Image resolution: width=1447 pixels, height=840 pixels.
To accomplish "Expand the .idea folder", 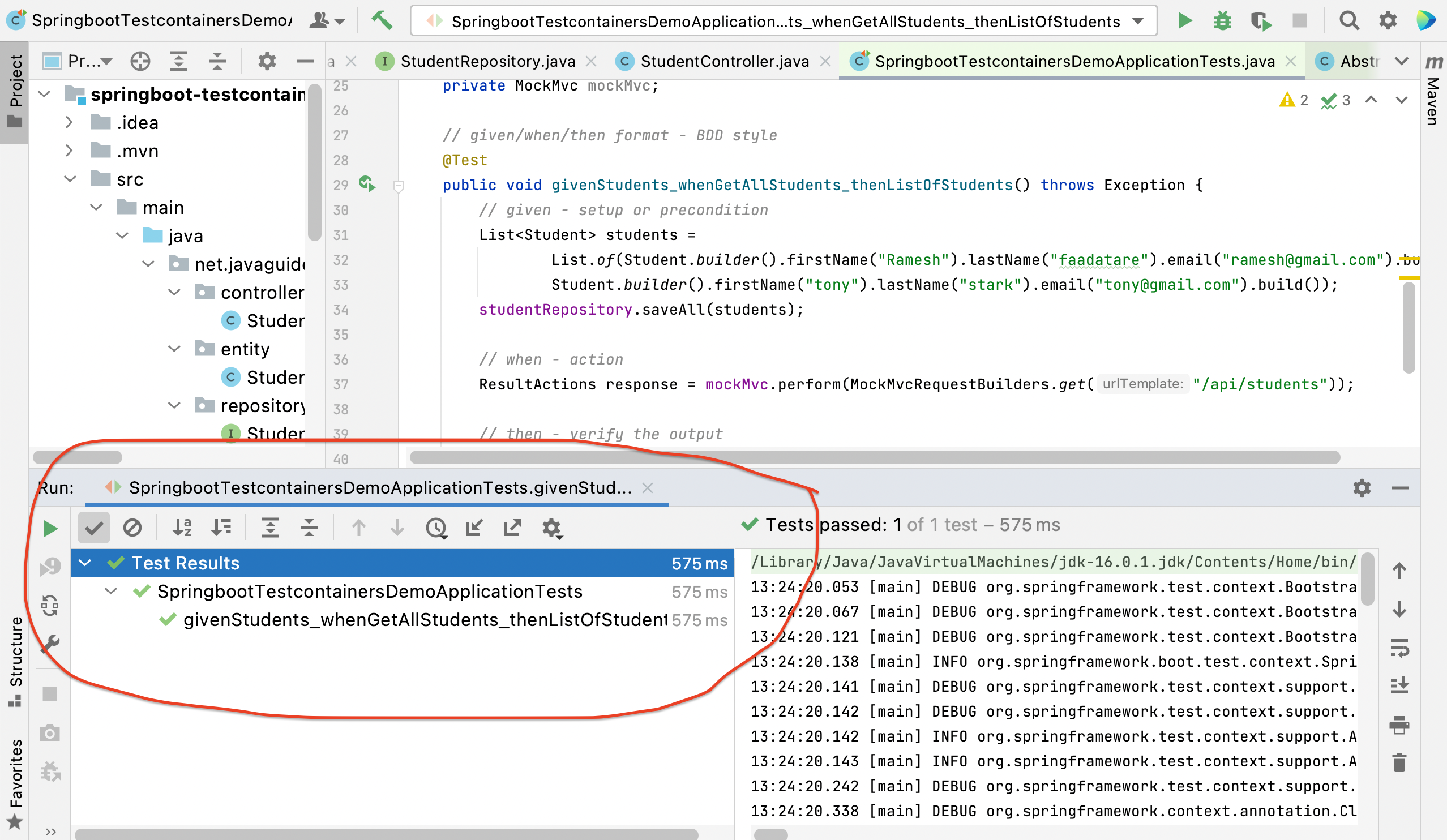I will click(69, 122).
